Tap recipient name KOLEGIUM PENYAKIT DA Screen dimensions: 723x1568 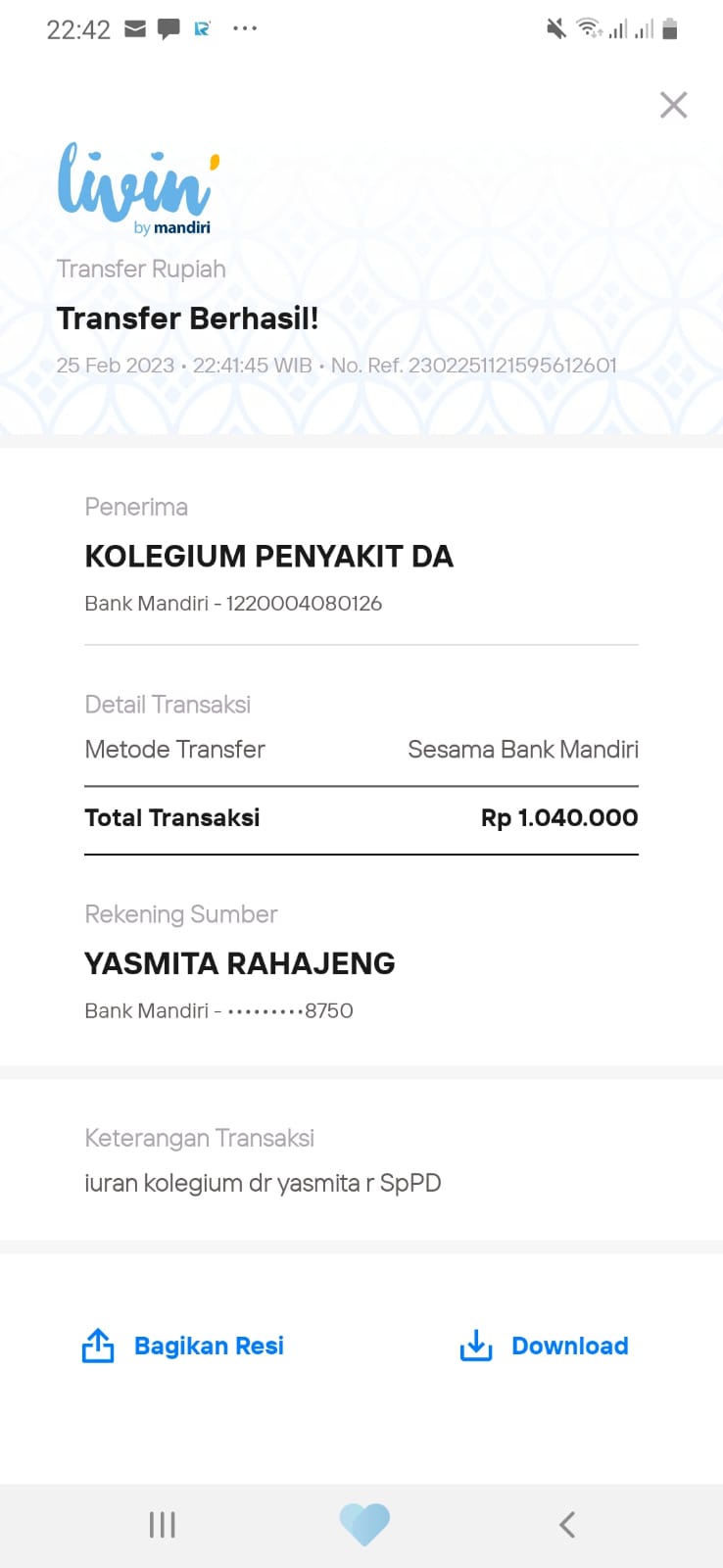[268, 557]
